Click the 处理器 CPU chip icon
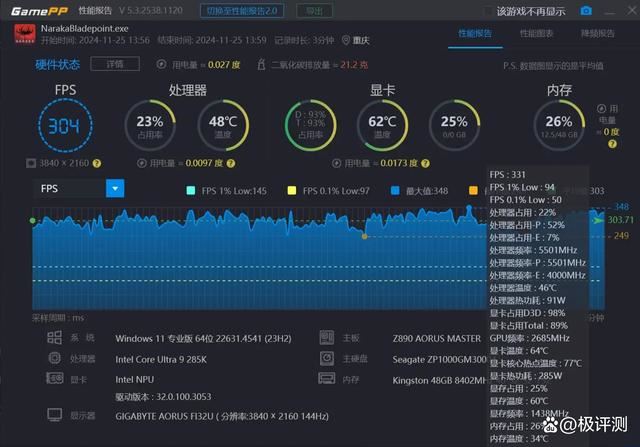Image resolution: width=640 pixels, height=447 pixels. [55, 358]
